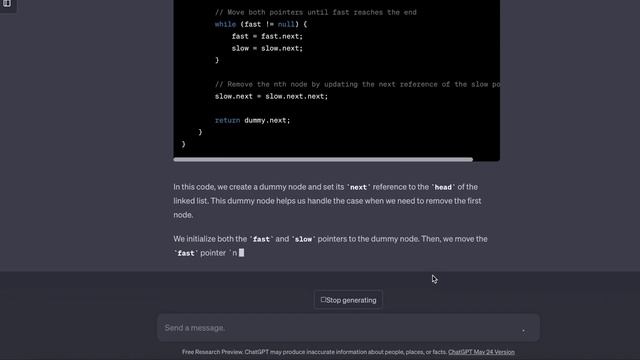Image resolution: width=640 pixels, height=360 pixels.
Task: Open the ChatGPT May 24 Version link
Action: tap(481, 352)
